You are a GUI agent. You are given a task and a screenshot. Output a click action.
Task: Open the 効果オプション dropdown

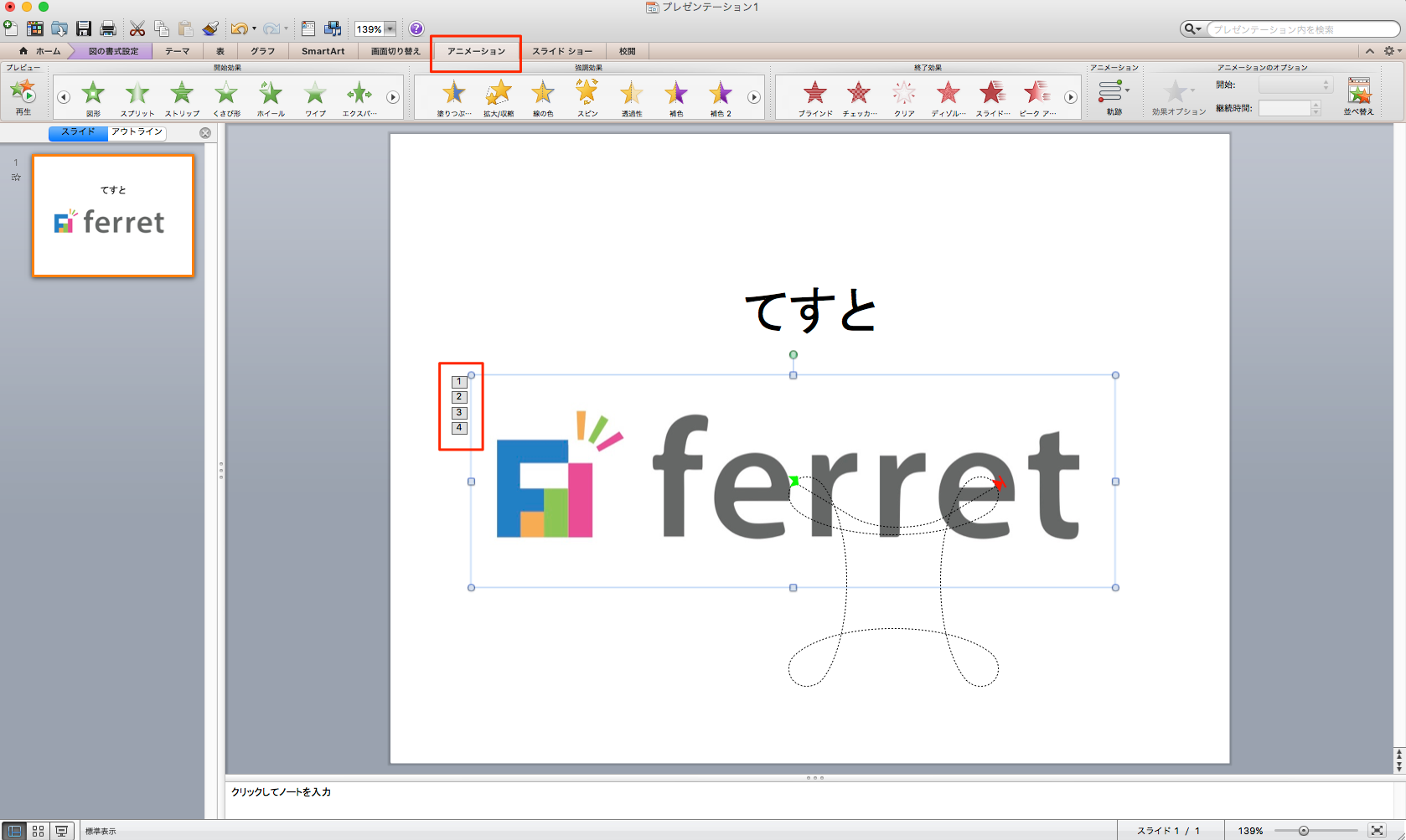[1178, 97]
